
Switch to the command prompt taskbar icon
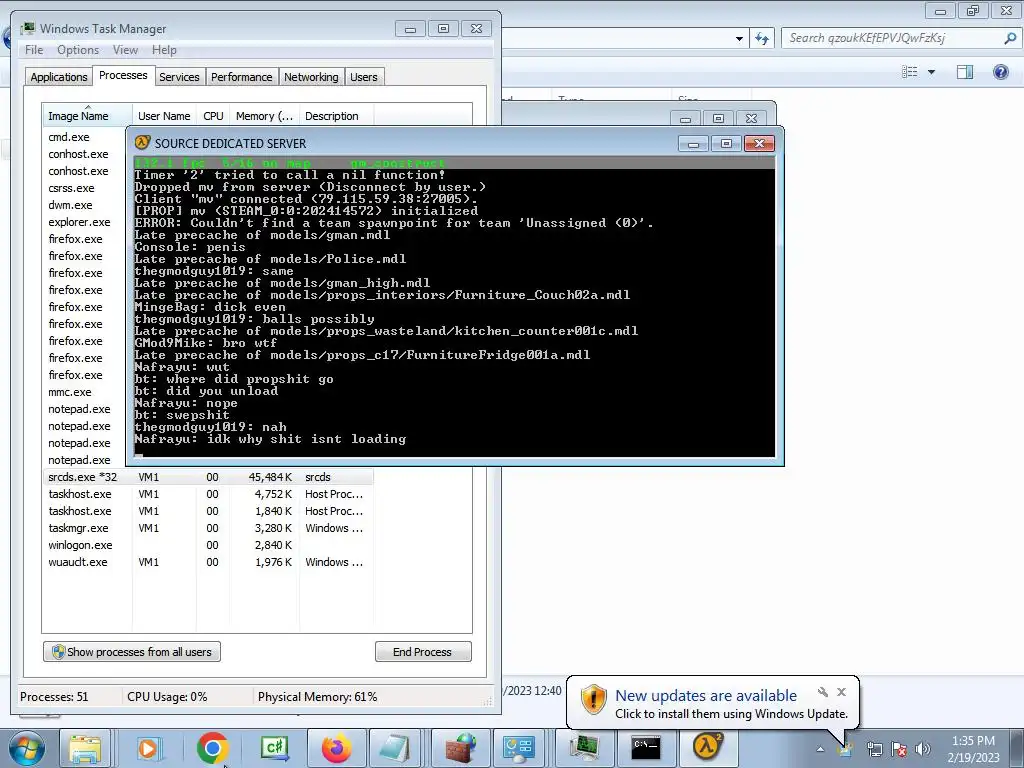click(646, 748)
